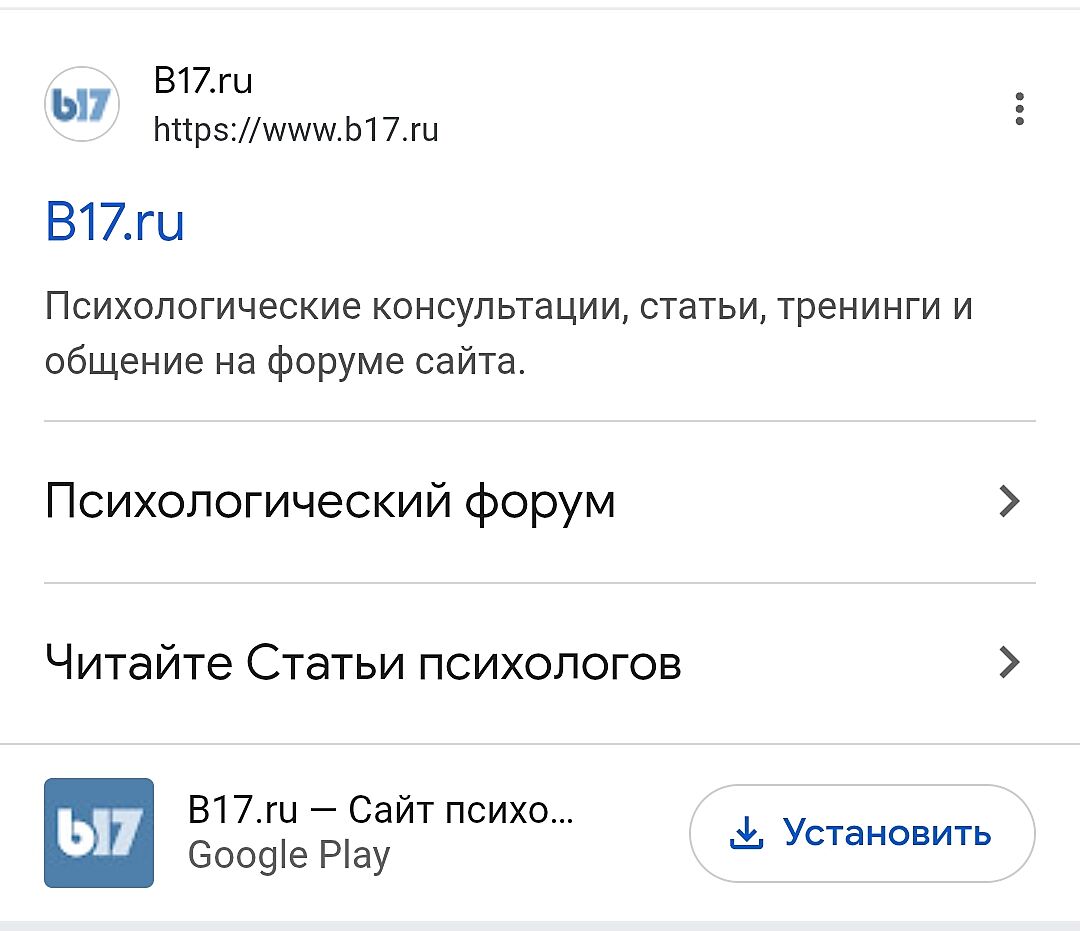Click the Google Play label under app title
This screenshot has height=931, width=1080.
[289, 855]
